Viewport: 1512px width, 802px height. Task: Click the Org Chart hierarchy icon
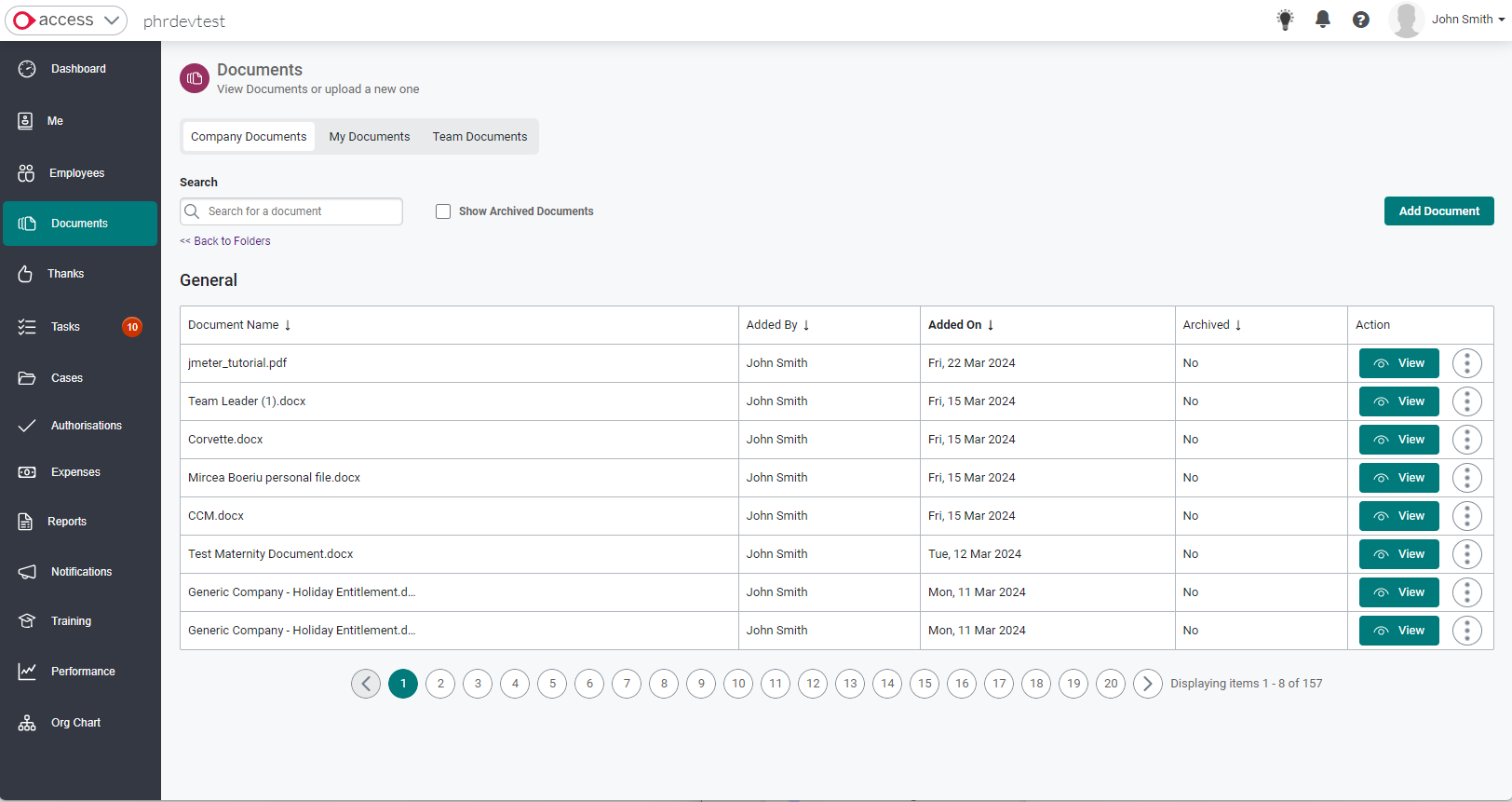(x=27, y=723)
